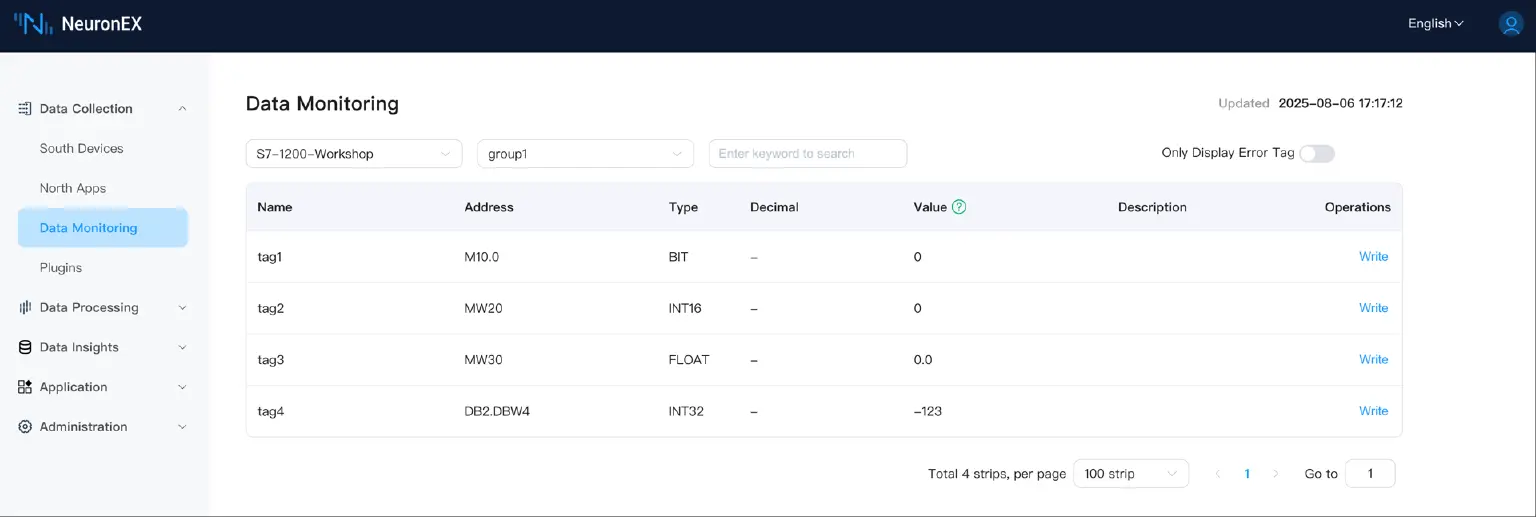
Task: Click Write link for tag4
Action: click(1373, 411)
